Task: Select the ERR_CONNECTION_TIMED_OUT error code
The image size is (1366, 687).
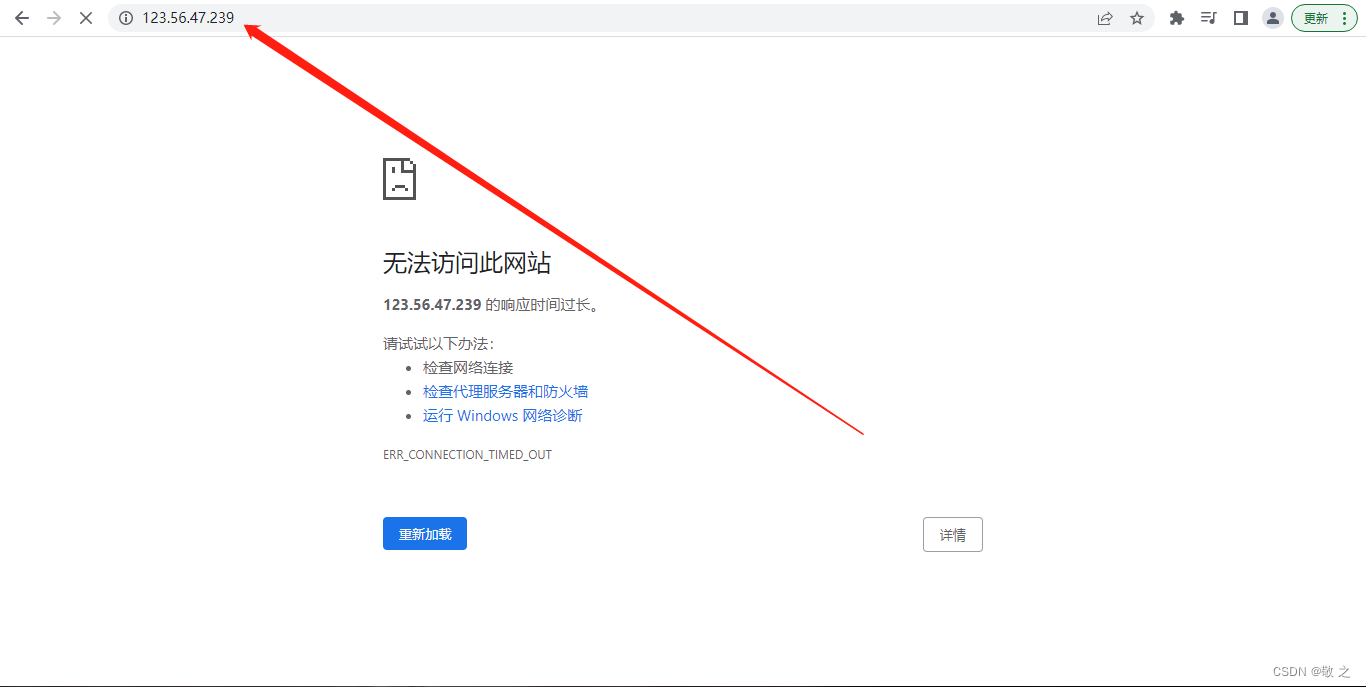Action: click(467, 454)
